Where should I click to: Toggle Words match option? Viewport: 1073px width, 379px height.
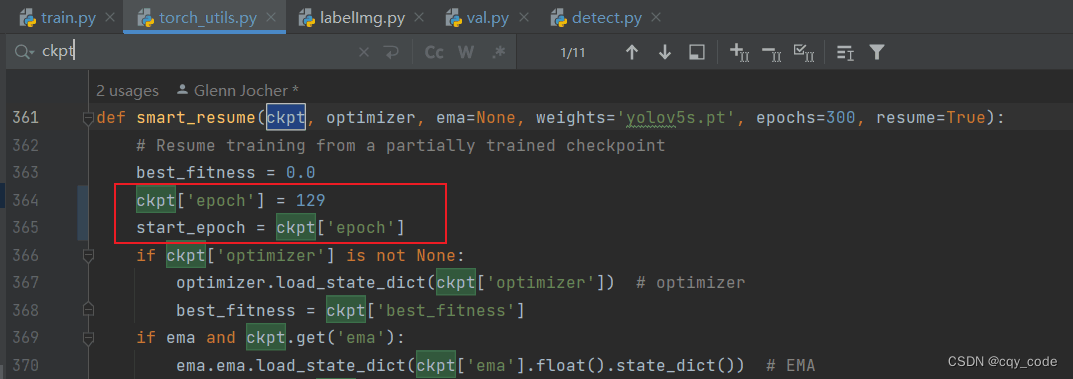[466, 53]
